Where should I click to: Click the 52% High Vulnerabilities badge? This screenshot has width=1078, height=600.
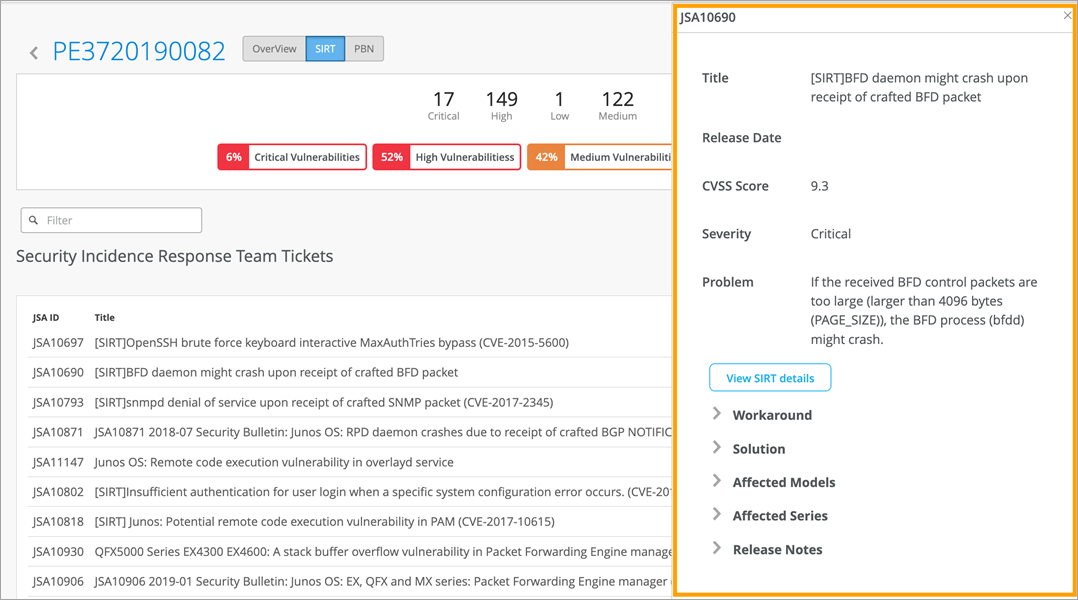coord(447,157)
